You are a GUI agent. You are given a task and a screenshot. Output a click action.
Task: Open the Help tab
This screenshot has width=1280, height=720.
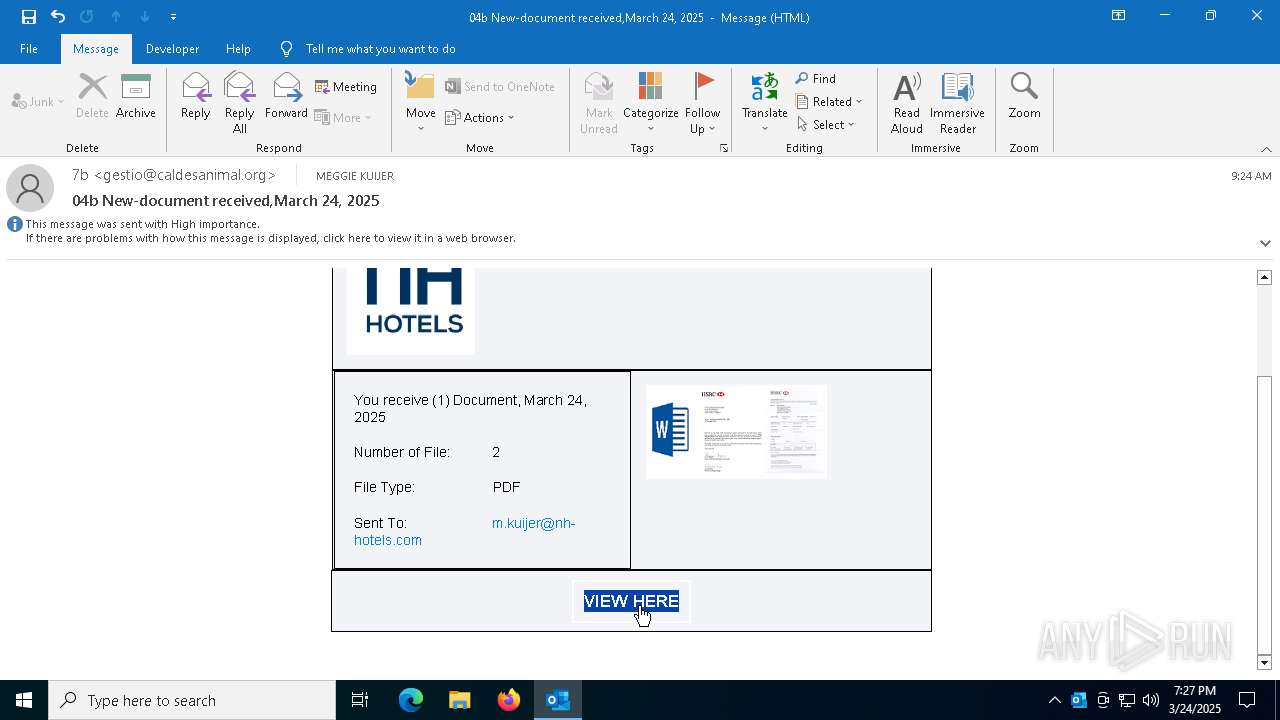238,49
